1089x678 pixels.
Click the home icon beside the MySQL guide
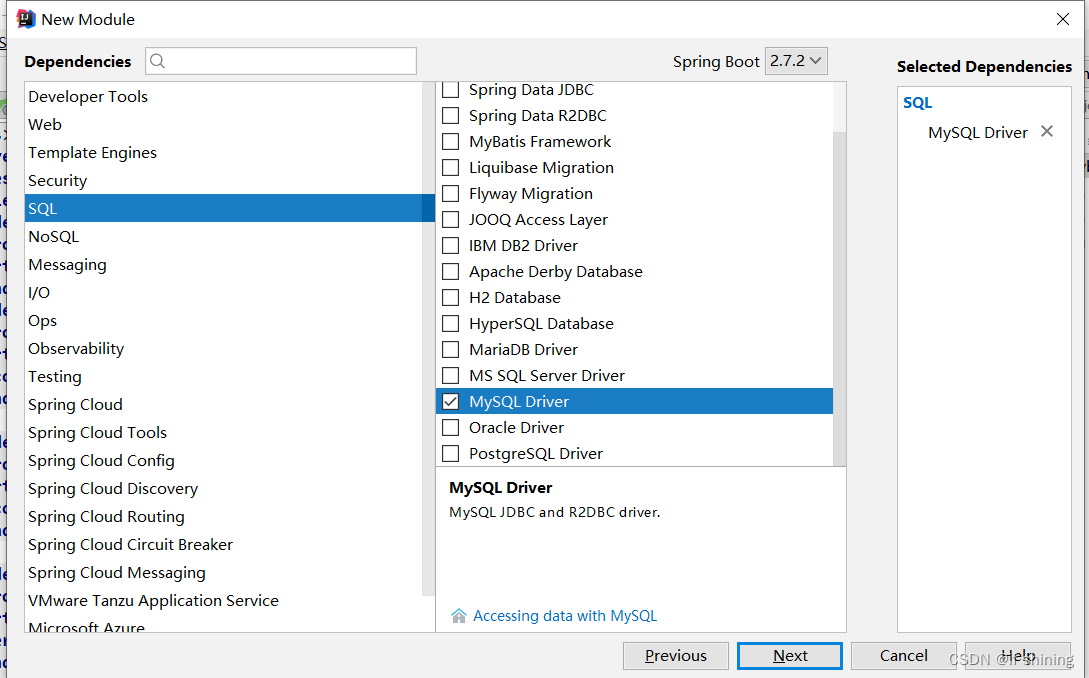tap(459, 616)
